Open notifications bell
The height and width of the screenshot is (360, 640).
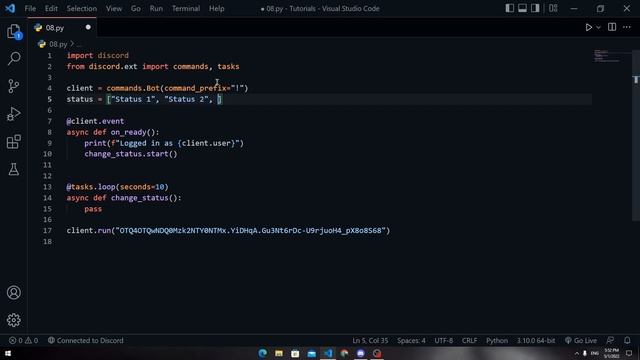(x=627, y=340)
